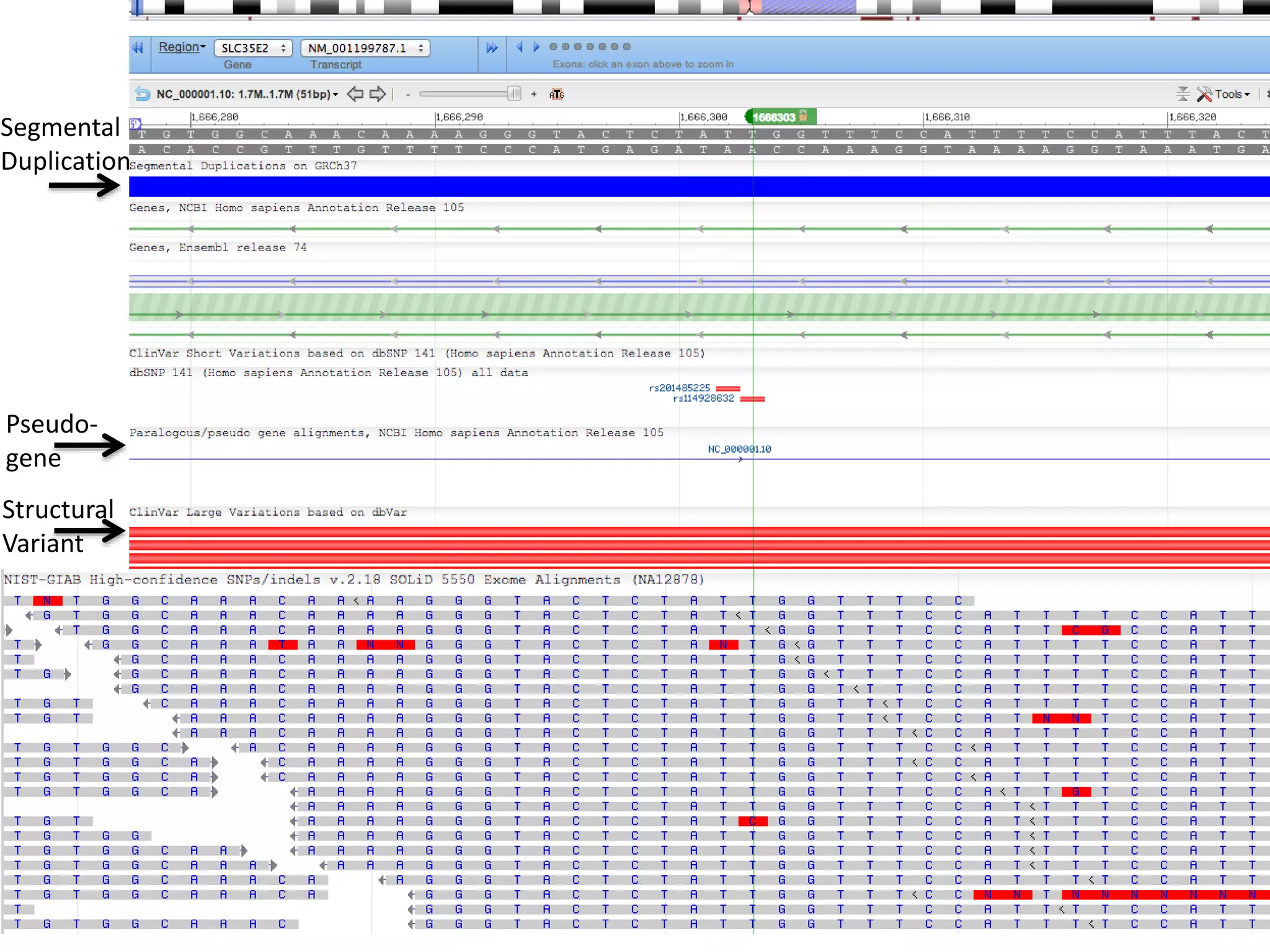Click the NIST-GIAB SOLiD Exome Alignments track title
Screen dimensions: 1270x952
coord(354,580)
